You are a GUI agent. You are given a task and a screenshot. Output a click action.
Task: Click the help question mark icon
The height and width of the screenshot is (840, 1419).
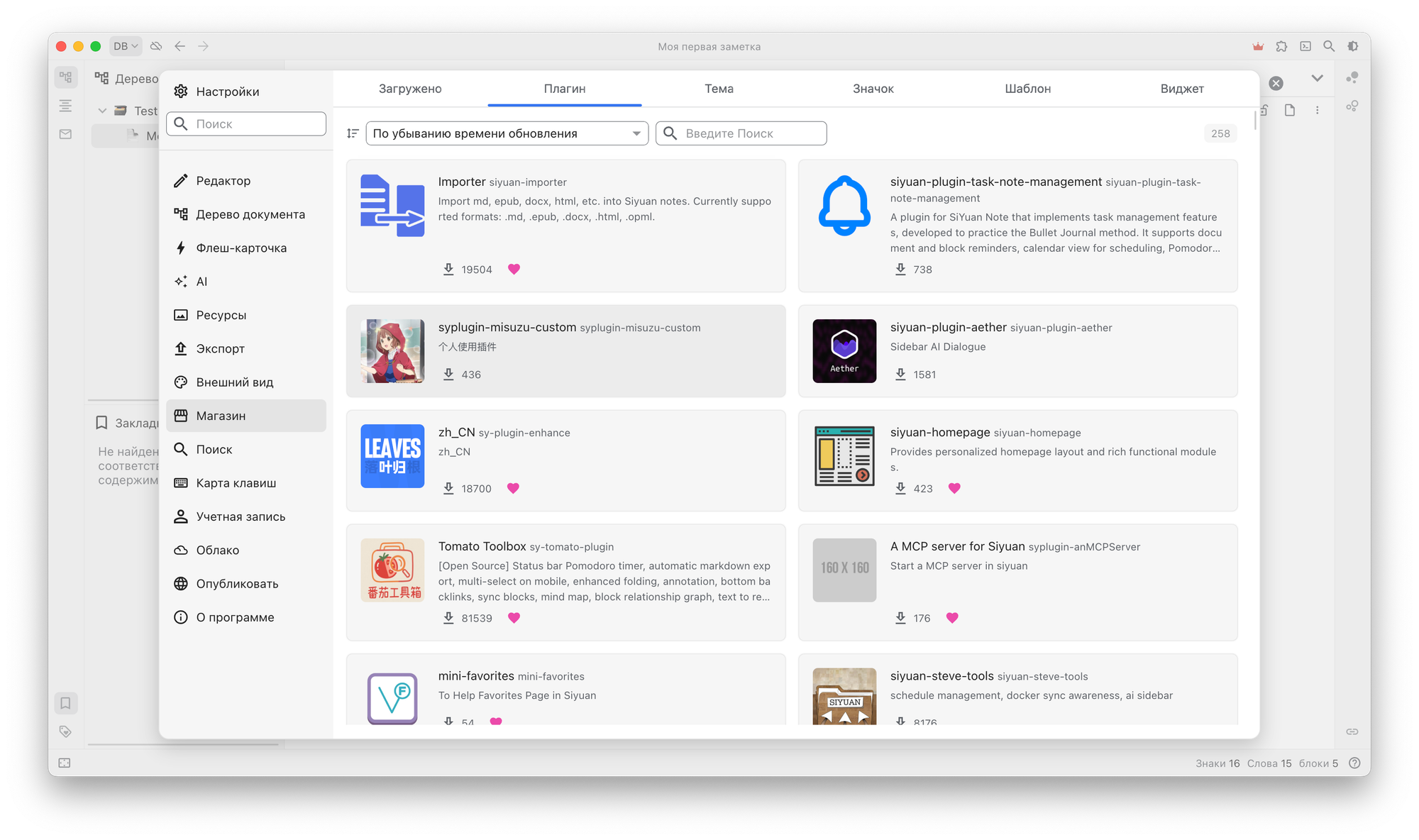coord(1354,763)
